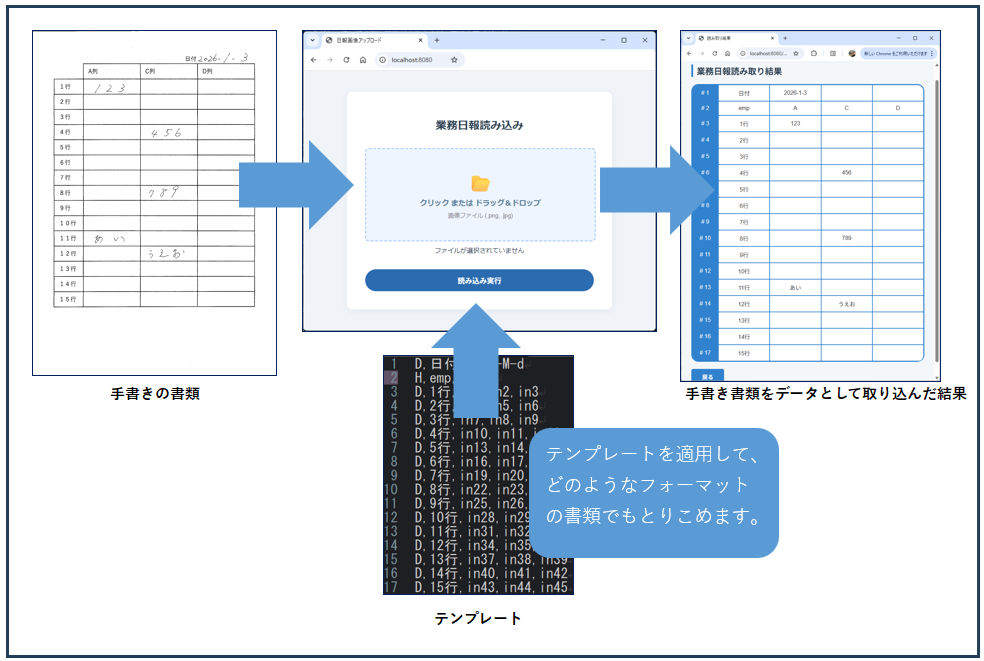Image resolution: width=984 pixels, height=661 pixels.
Task: Expand the tab search dropdown in the results browser
Action: coord(688,38)
